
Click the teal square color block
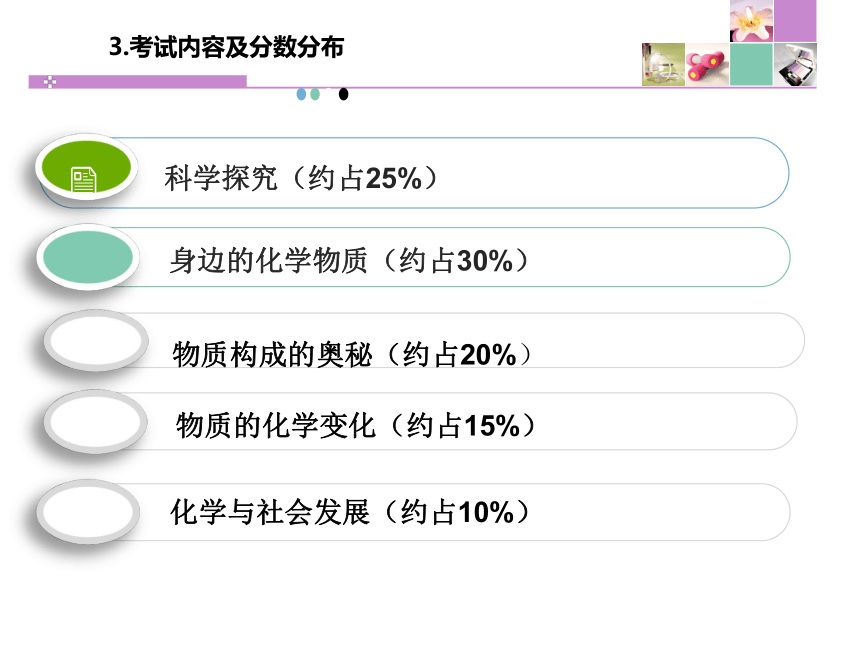pos(751,65)
